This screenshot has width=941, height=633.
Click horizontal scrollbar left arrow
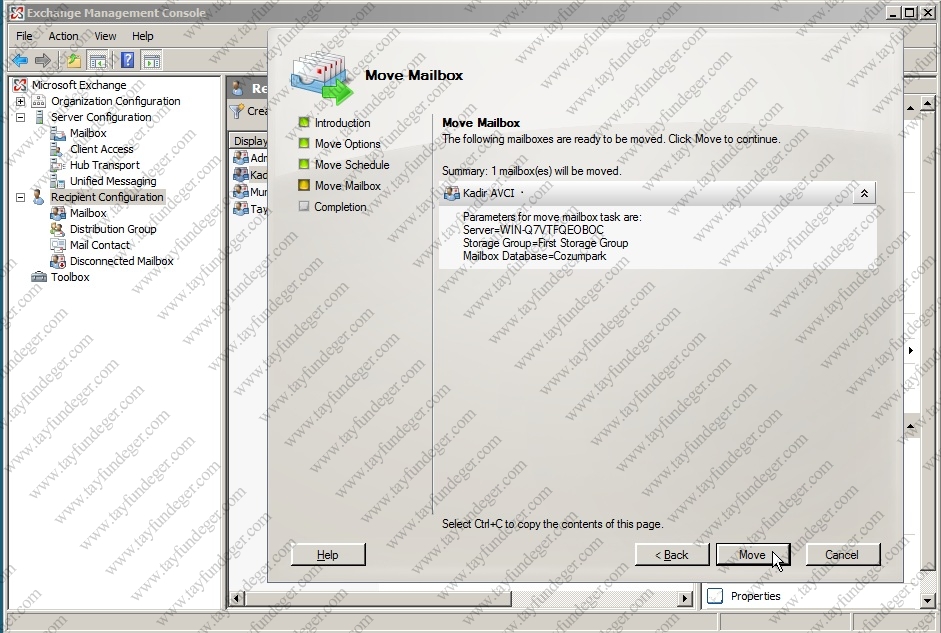click(x=237, y=598)
